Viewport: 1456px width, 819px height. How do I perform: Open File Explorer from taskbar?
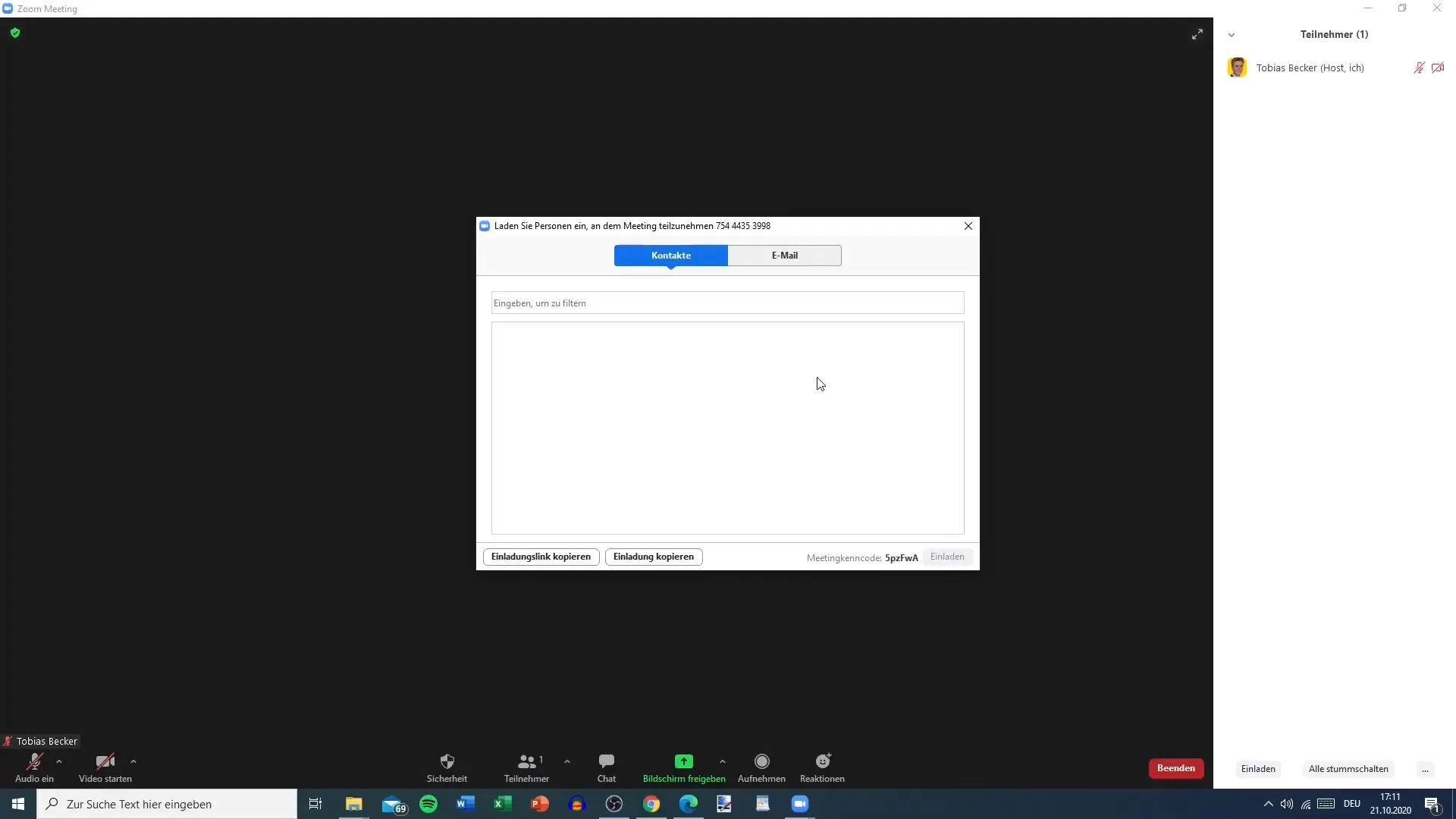(354, 804)
